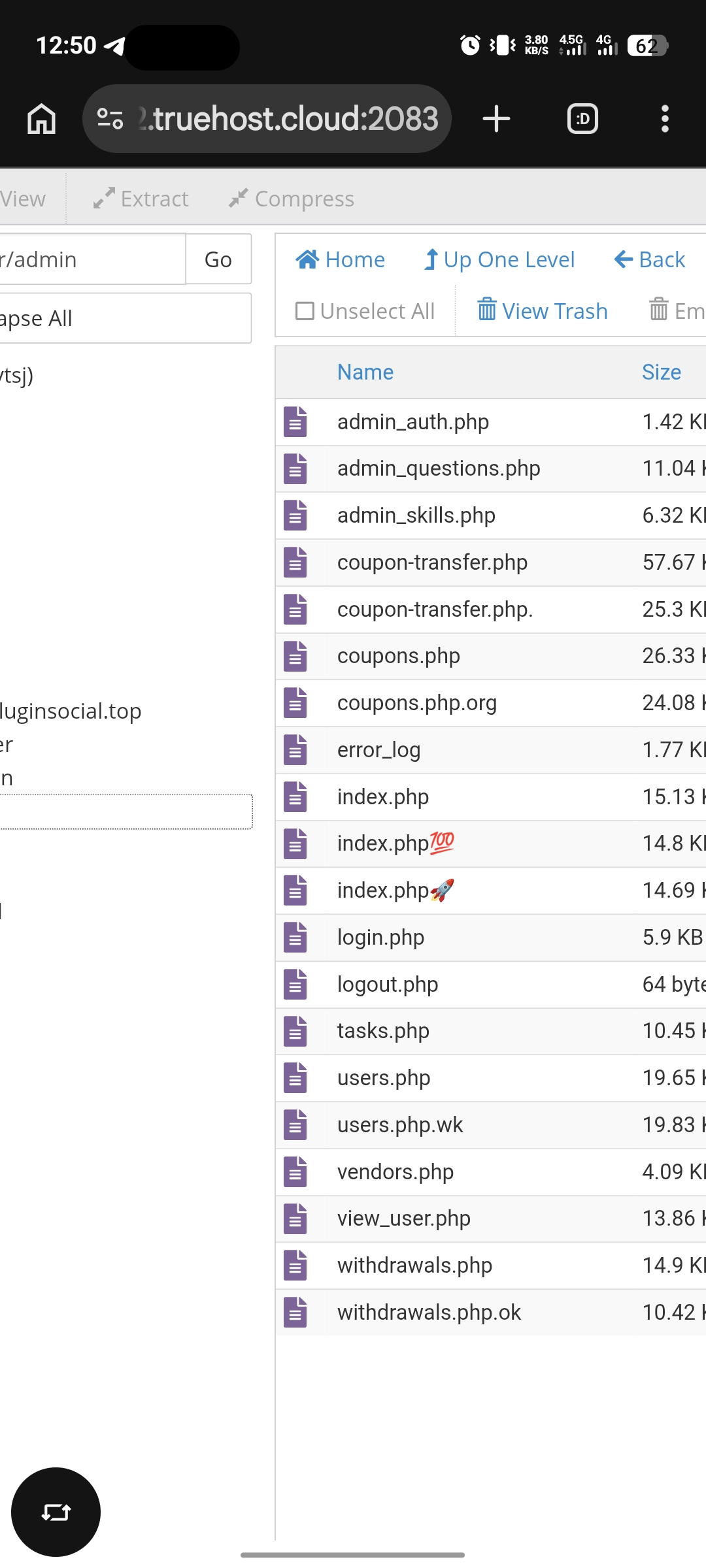Sort files by Name column
Viewport: 706px width, 1568px height.
pos(365,372)
